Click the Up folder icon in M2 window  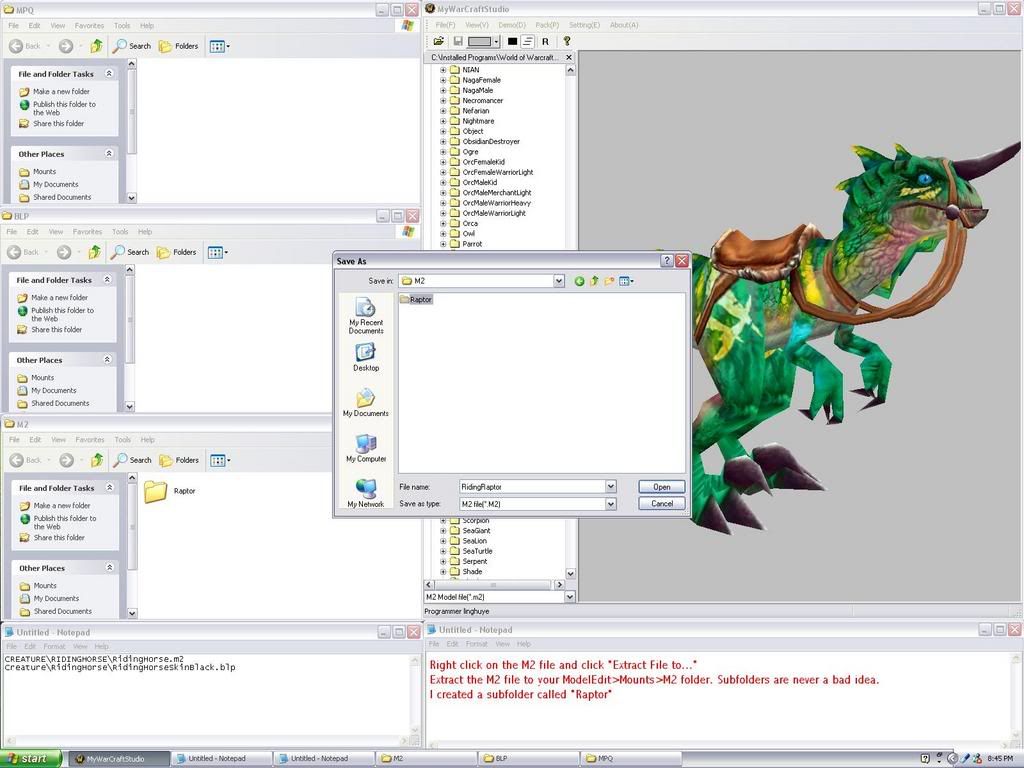point(97,460)
